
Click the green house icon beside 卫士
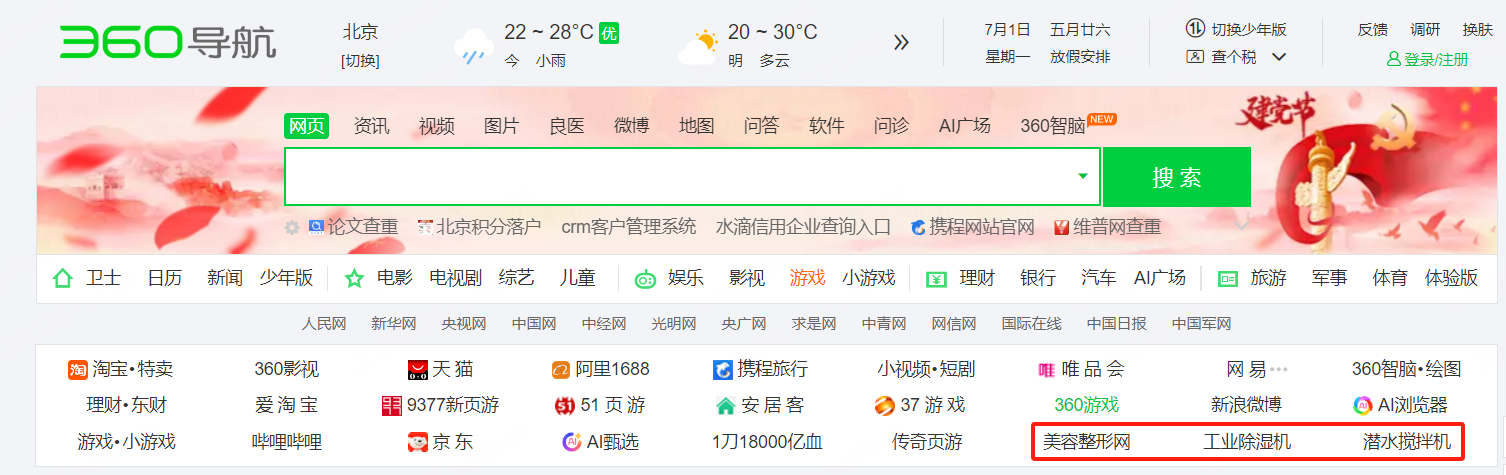[x=63, y=278]
